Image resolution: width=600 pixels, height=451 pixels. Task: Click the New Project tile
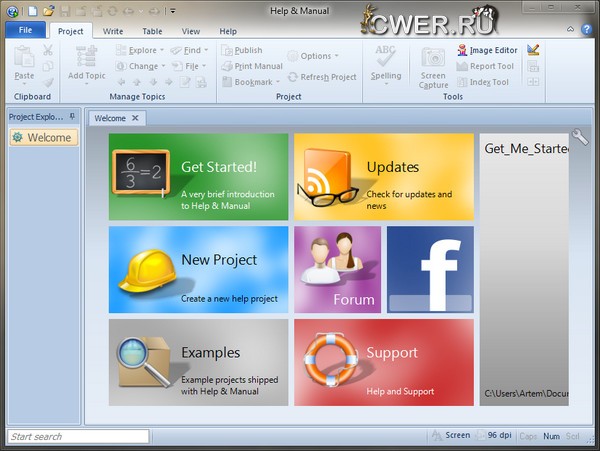198,269
